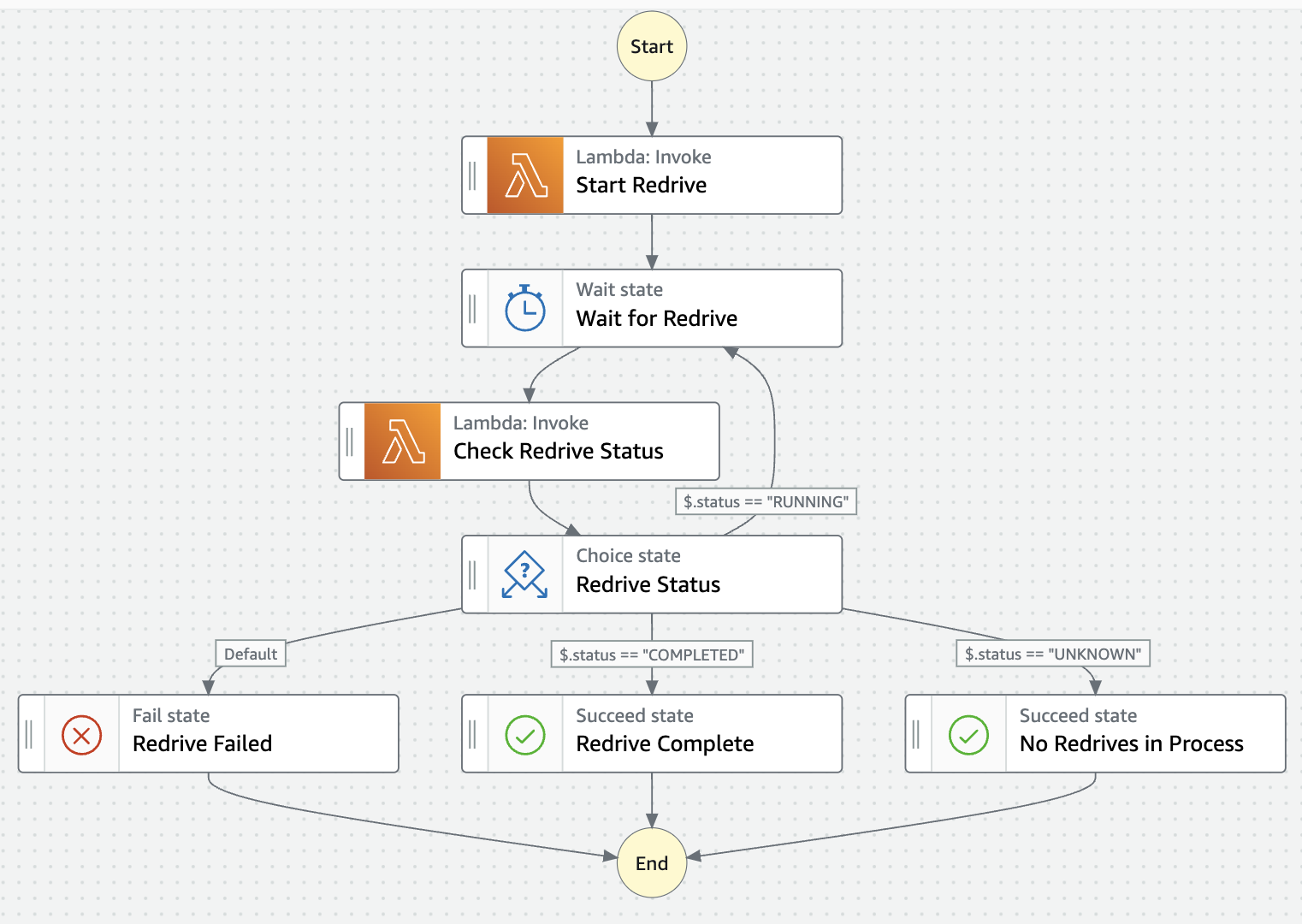Click the End circle node

tap(651, 863)
